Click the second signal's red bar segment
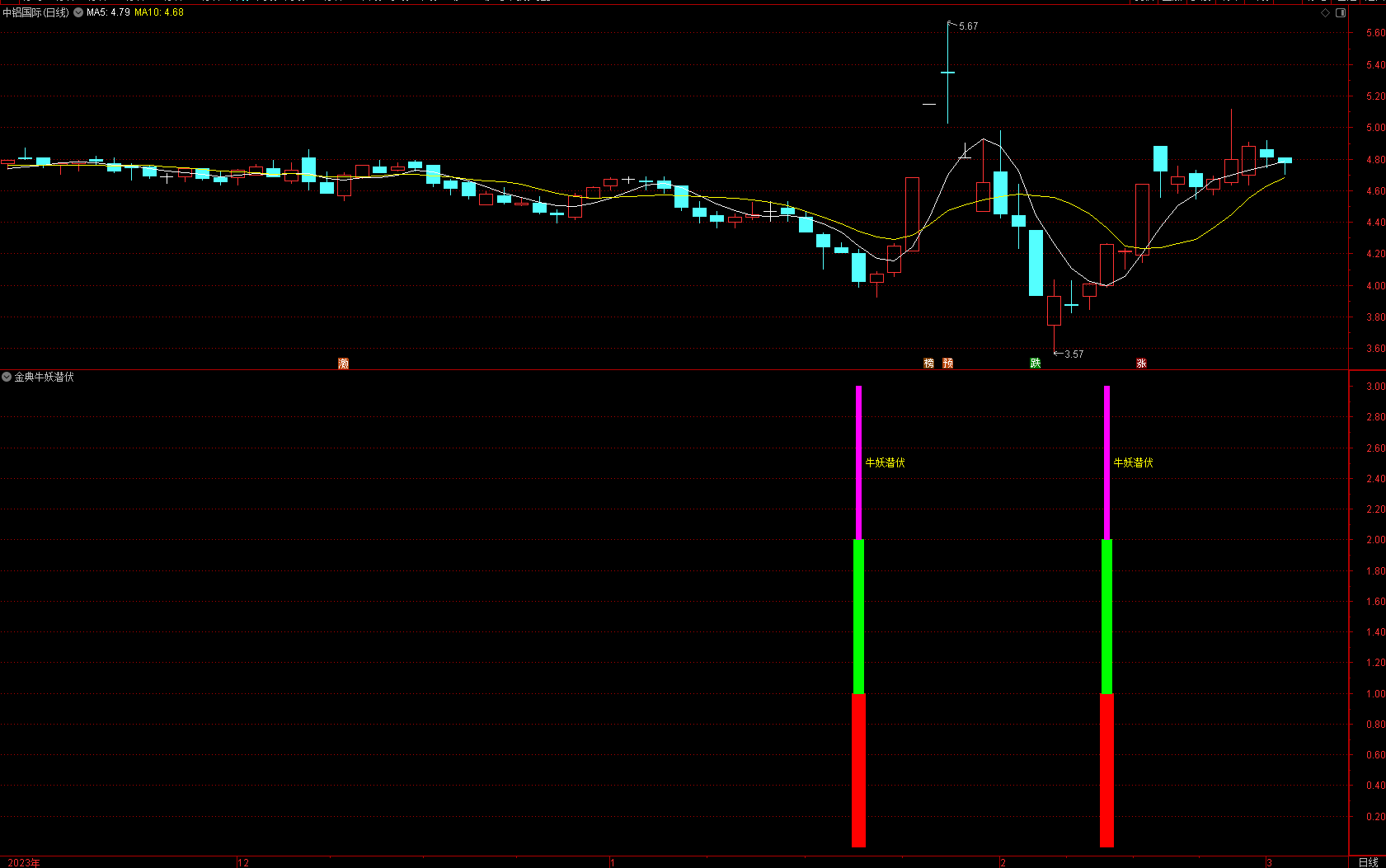Image resolution: width=1386 pixels, height=868 pixels. coord(1106,771)
